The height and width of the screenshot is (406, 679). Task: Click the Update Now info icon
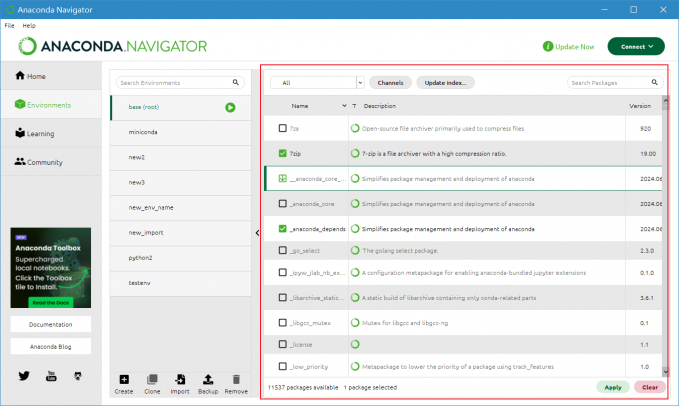[548, 46]
